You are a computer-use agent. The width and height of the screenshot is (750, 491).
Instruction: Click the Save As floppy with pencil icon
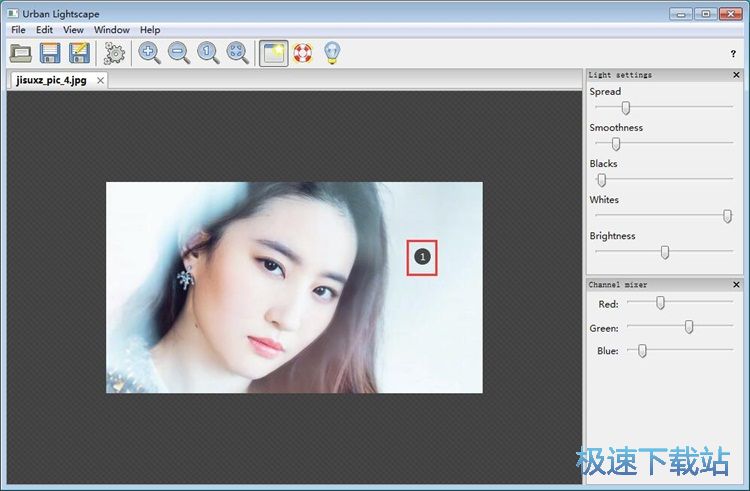coord(79,53)
